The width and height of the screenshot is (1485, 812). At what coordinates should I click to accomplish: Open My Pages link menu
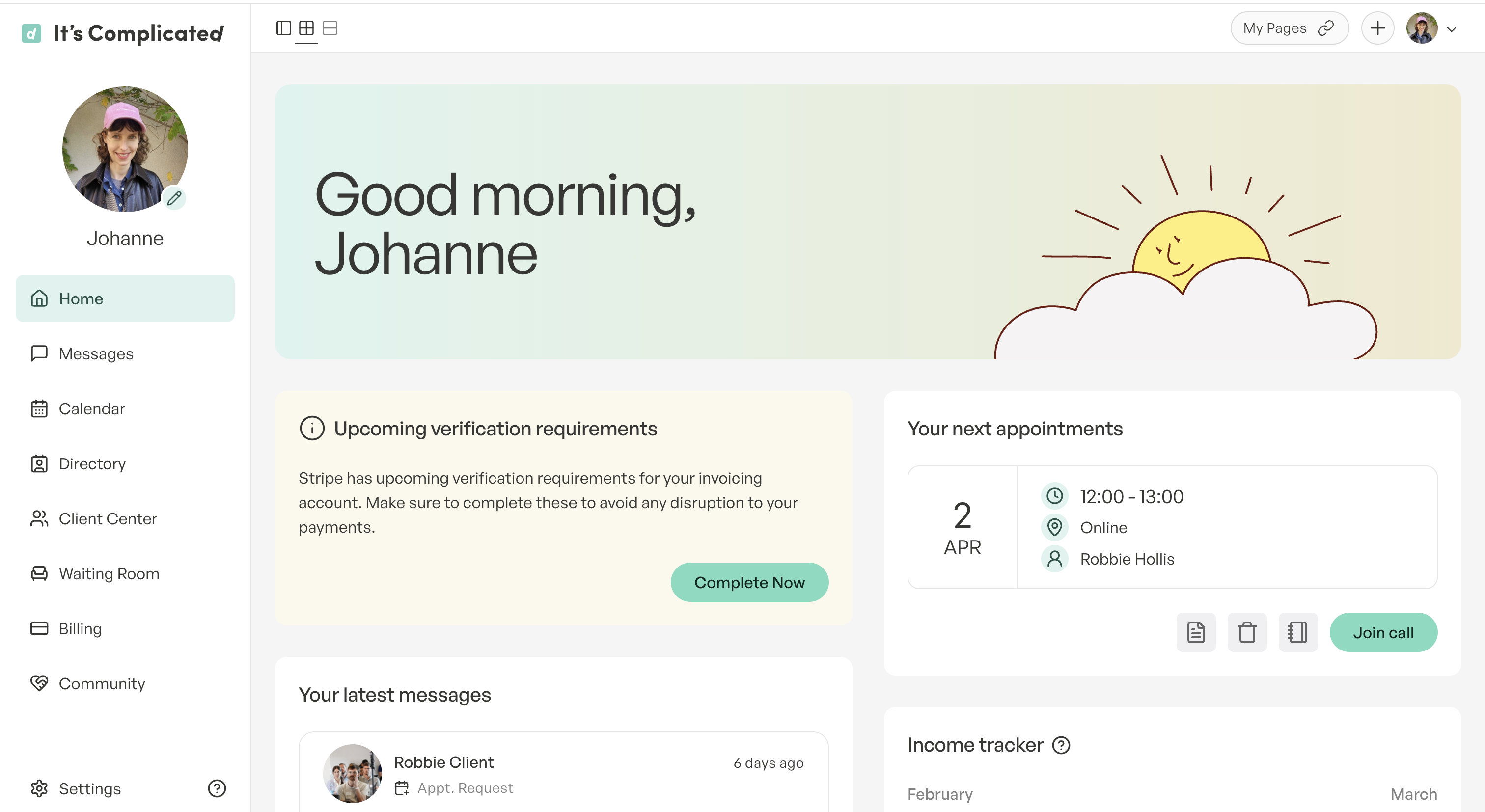pos(1289,27)
